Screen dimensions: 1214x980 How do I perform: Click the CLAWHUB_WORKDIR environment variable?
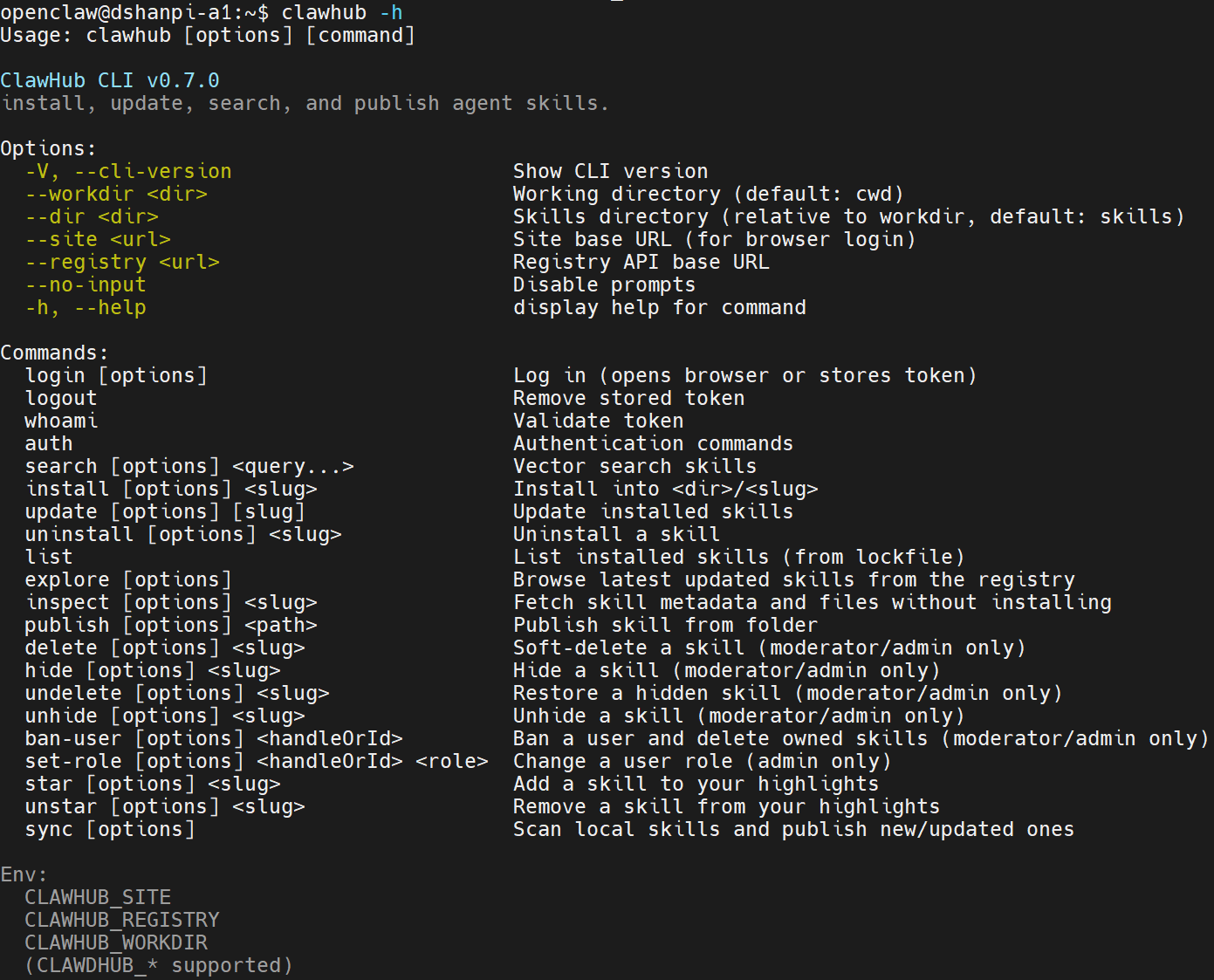[x=116, y=943]
